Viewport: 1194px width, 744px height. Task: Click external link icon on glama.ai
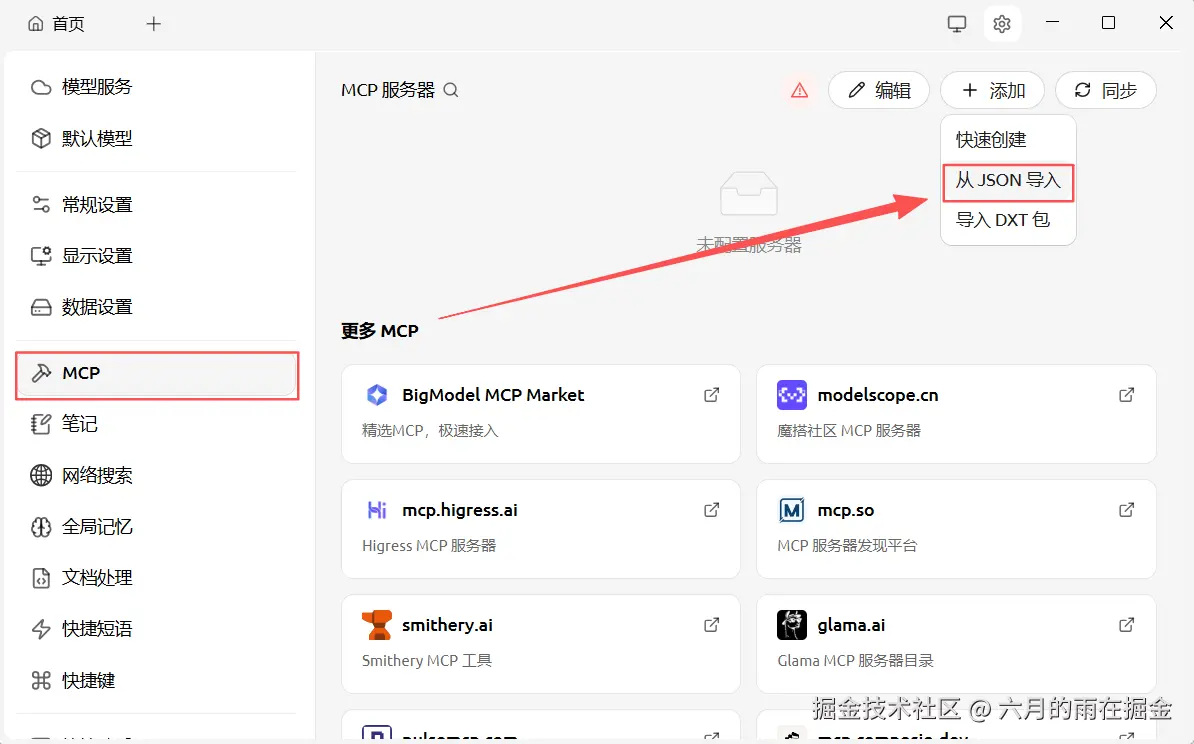pyautogui.click(x=1126, y=624)
